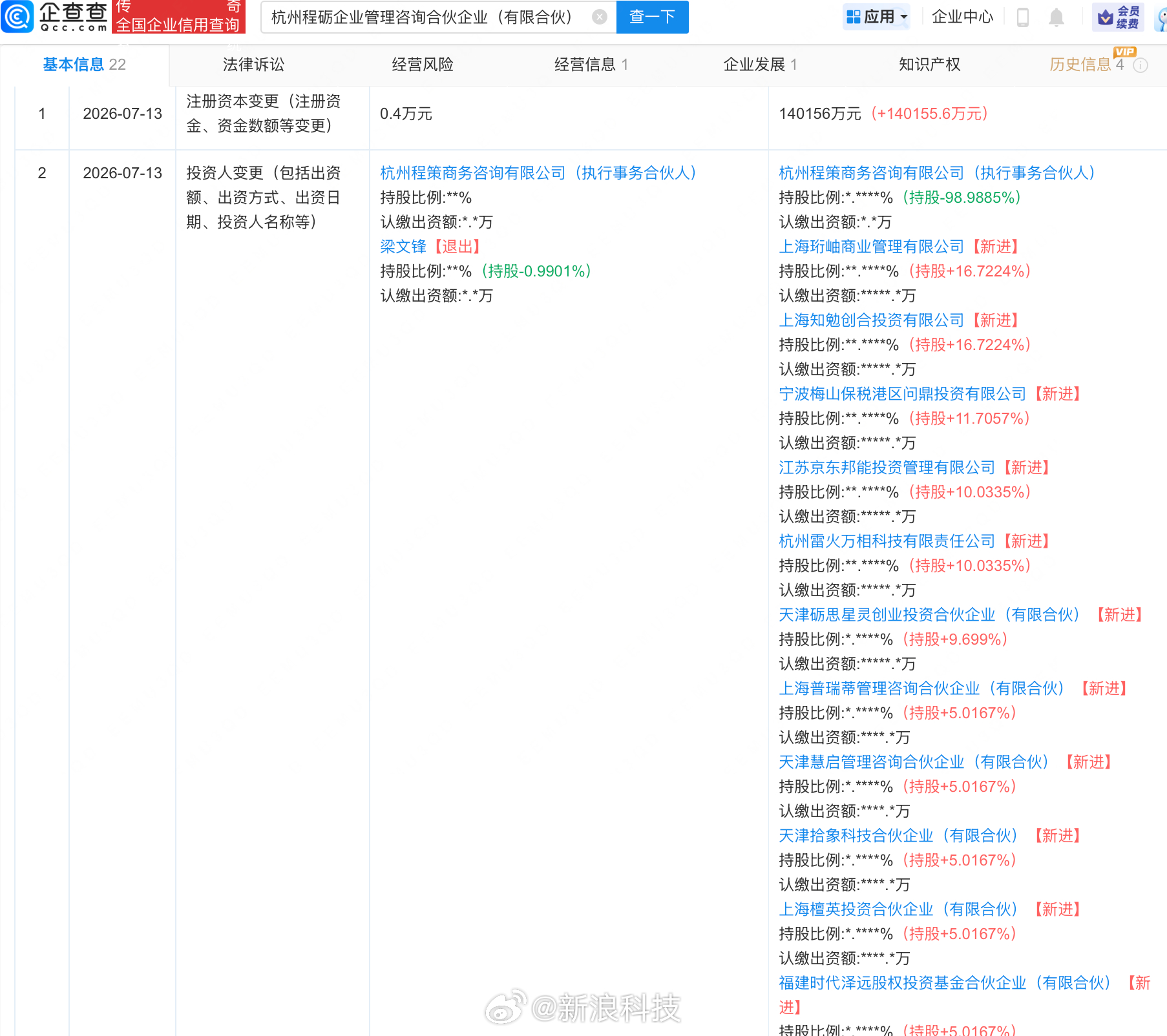1167x1036 pixels.
Task: Switch to the 知识产权 tab
Action: click(x=929, y=65)
